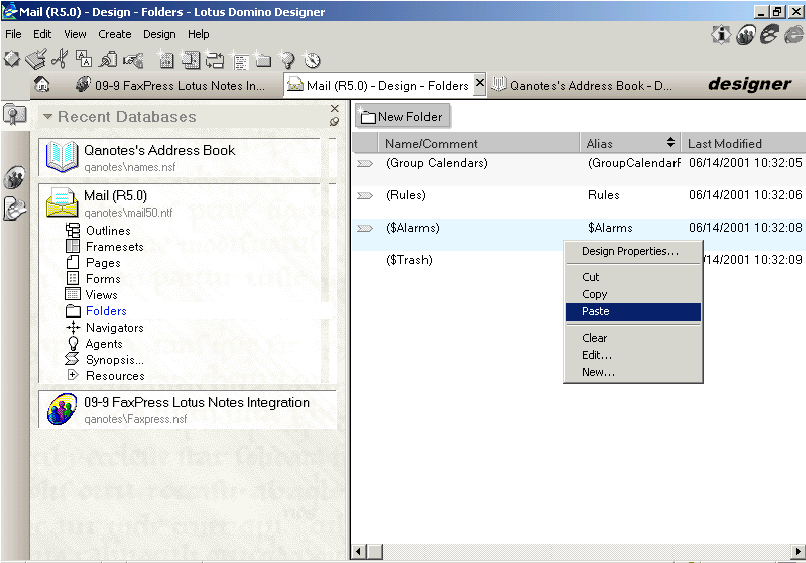806x563 pixels.
Task: Click the New Folder button
Action: click(401, 117)
